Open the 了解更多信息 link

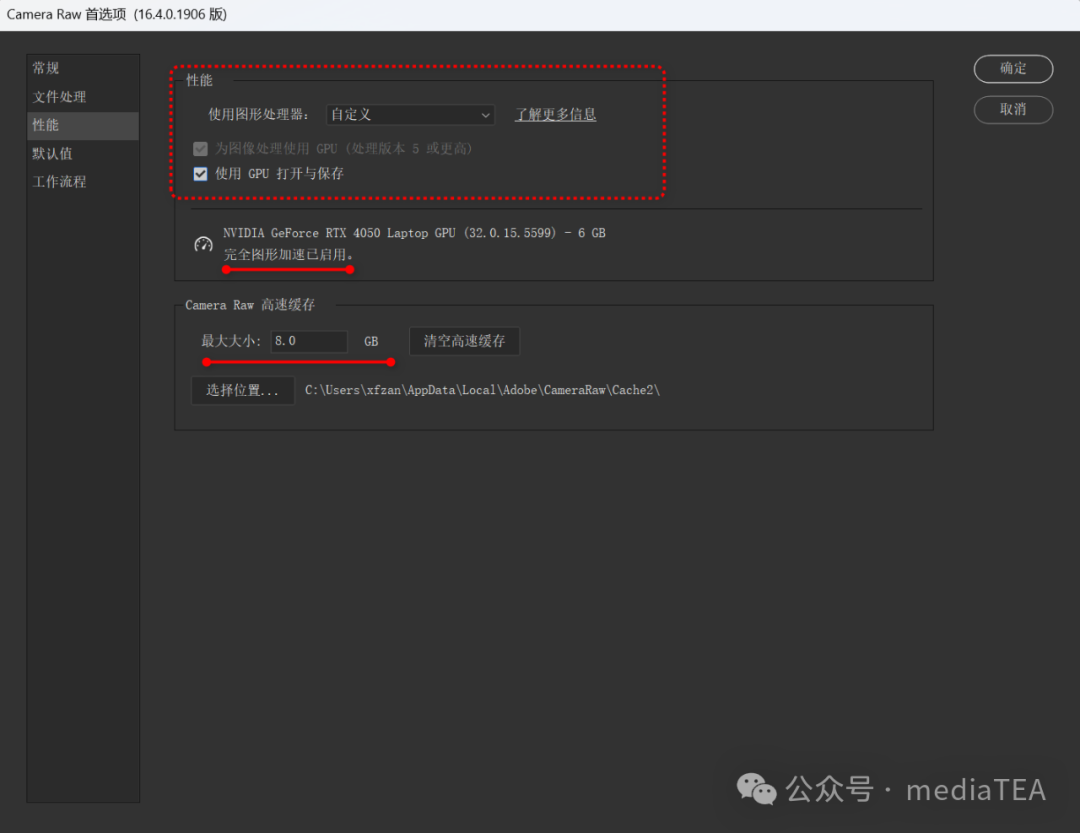coord(556,114)
